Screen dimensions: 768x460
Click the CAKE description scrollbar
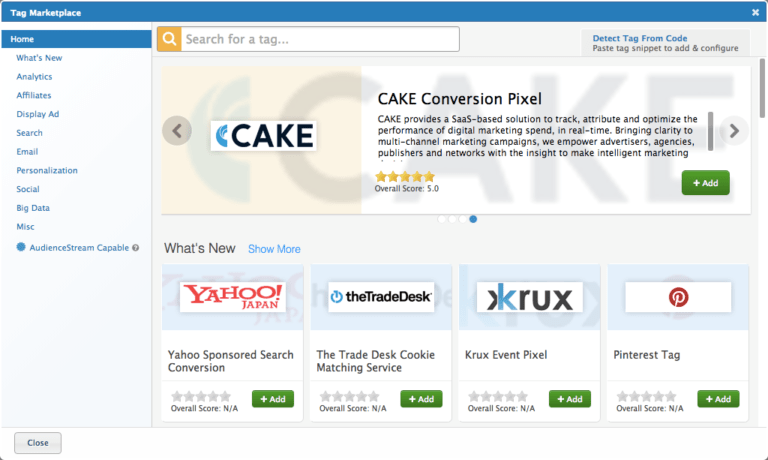[x=711, y=131]
